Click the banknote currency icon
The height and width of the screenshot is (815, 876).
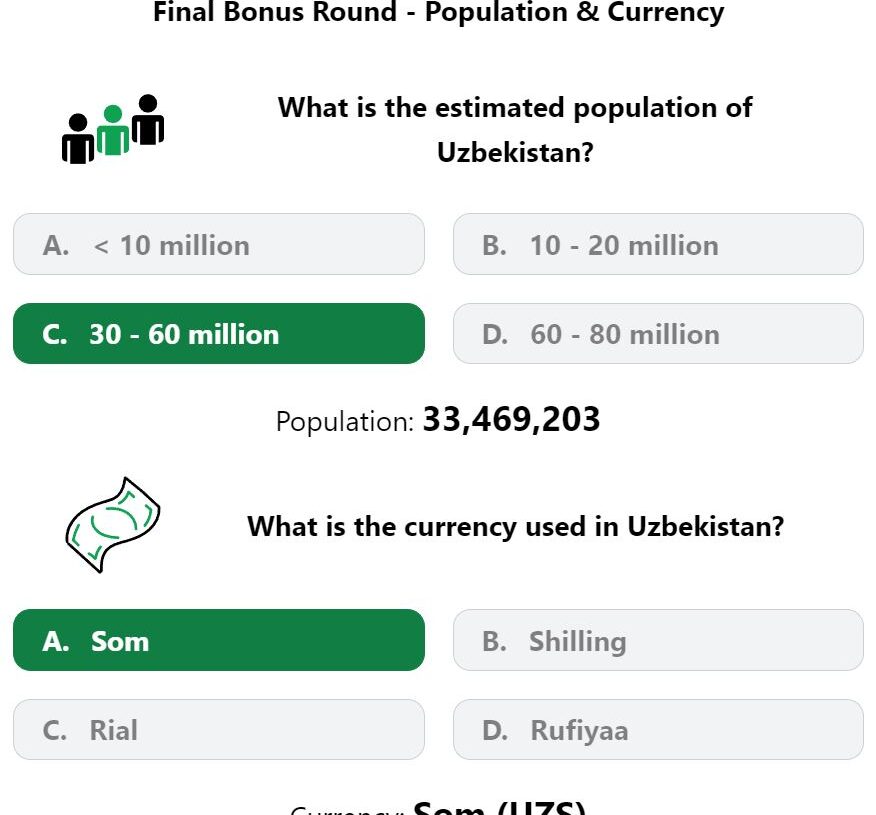113,525
